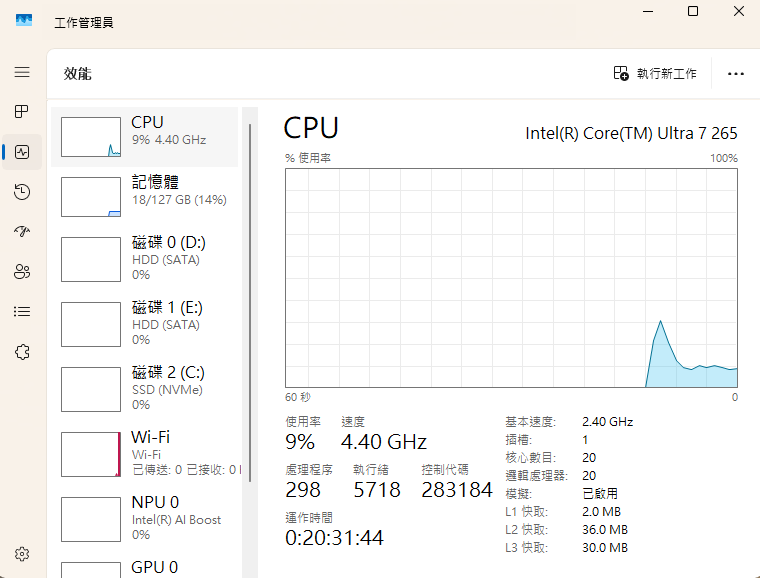Screen dimensions: 760x578
Task: Click the 60 秒 graph axis label
Action: [x=298, y=397]
